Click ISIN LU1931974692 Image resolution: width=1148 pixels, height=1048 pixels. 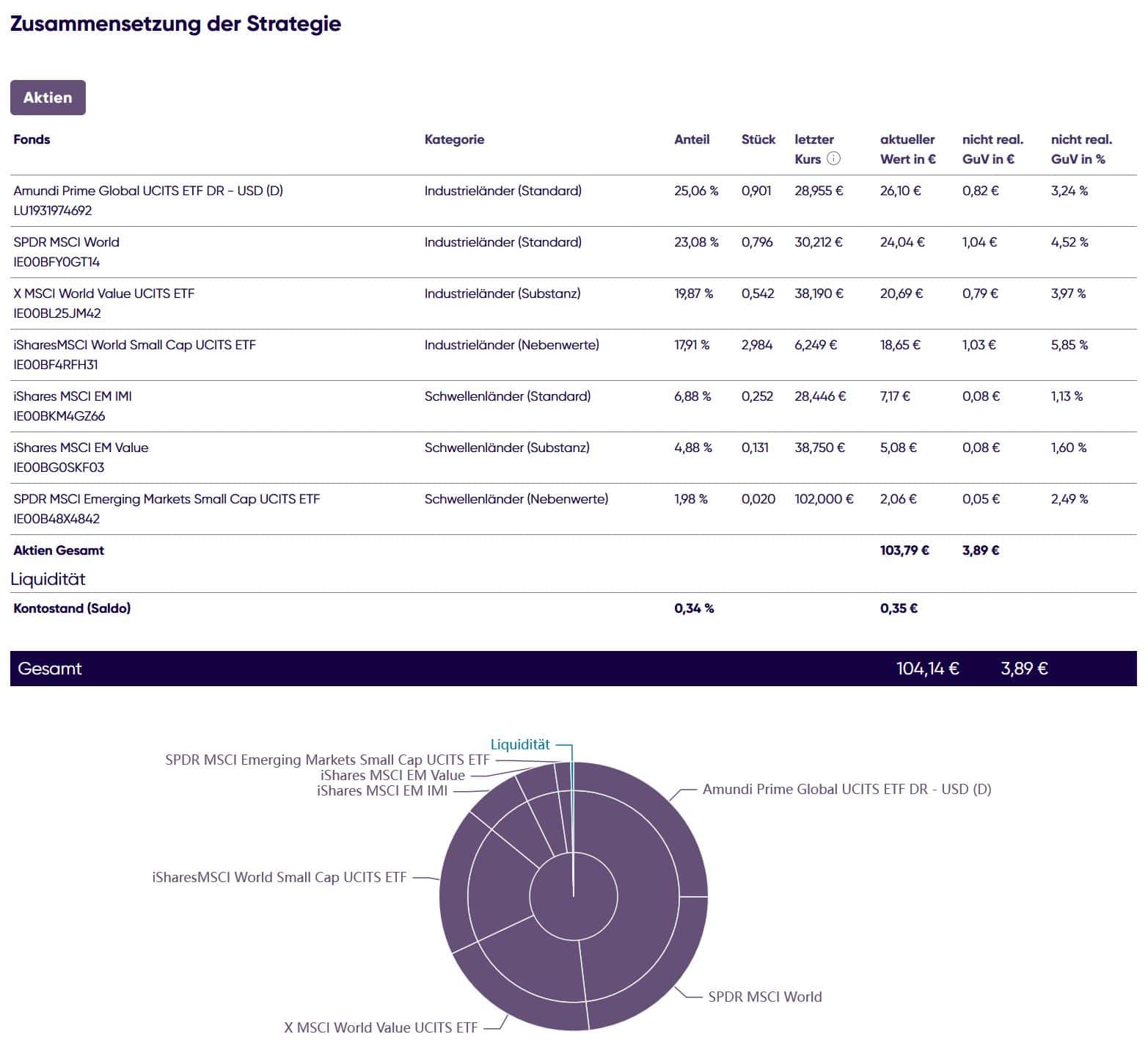point(53,211)
